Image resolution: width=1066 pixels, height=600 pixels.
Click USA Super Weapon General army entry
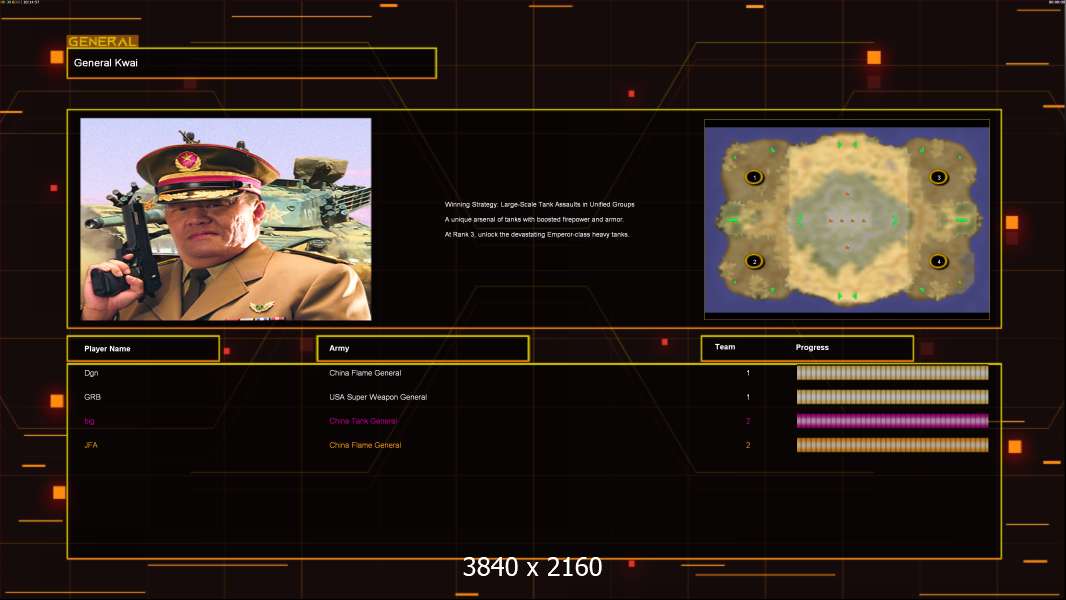point(378,397)
